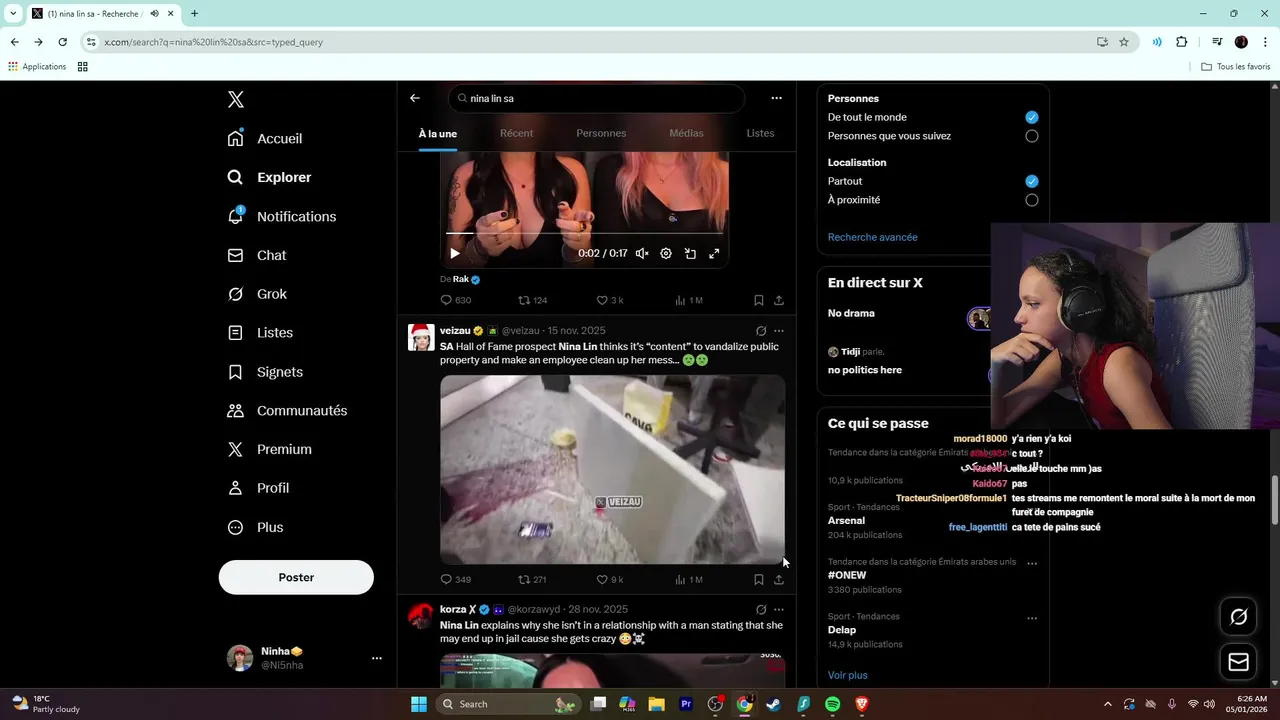This screenshot has width=1280, height=720.
Task: Open Recherche avancée link
Action: 872,237
